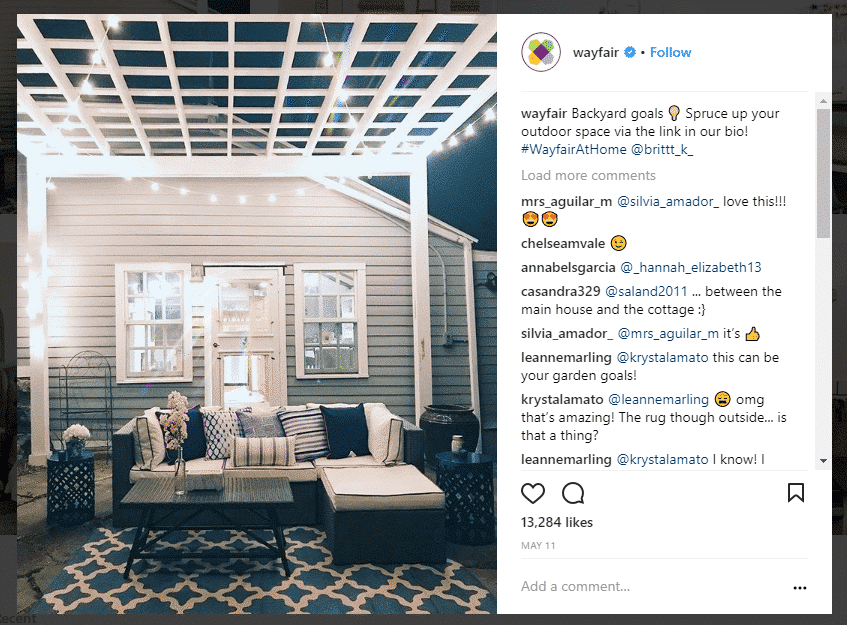Open the wayfair username in the header
This screenshot has height=625, width=847.
click(596, 52)
